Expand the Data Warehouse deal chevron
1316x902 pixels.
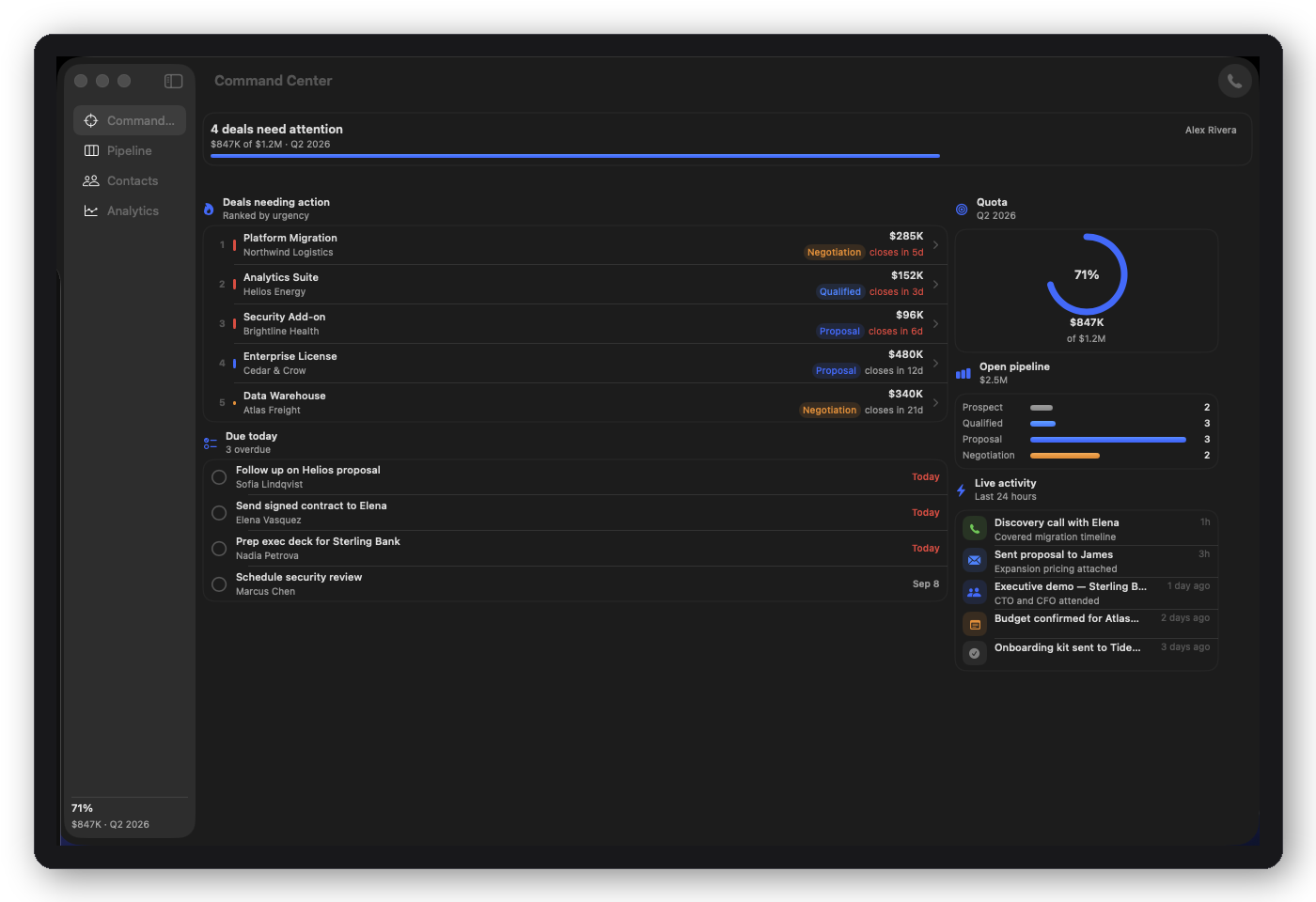pos(935,402)
